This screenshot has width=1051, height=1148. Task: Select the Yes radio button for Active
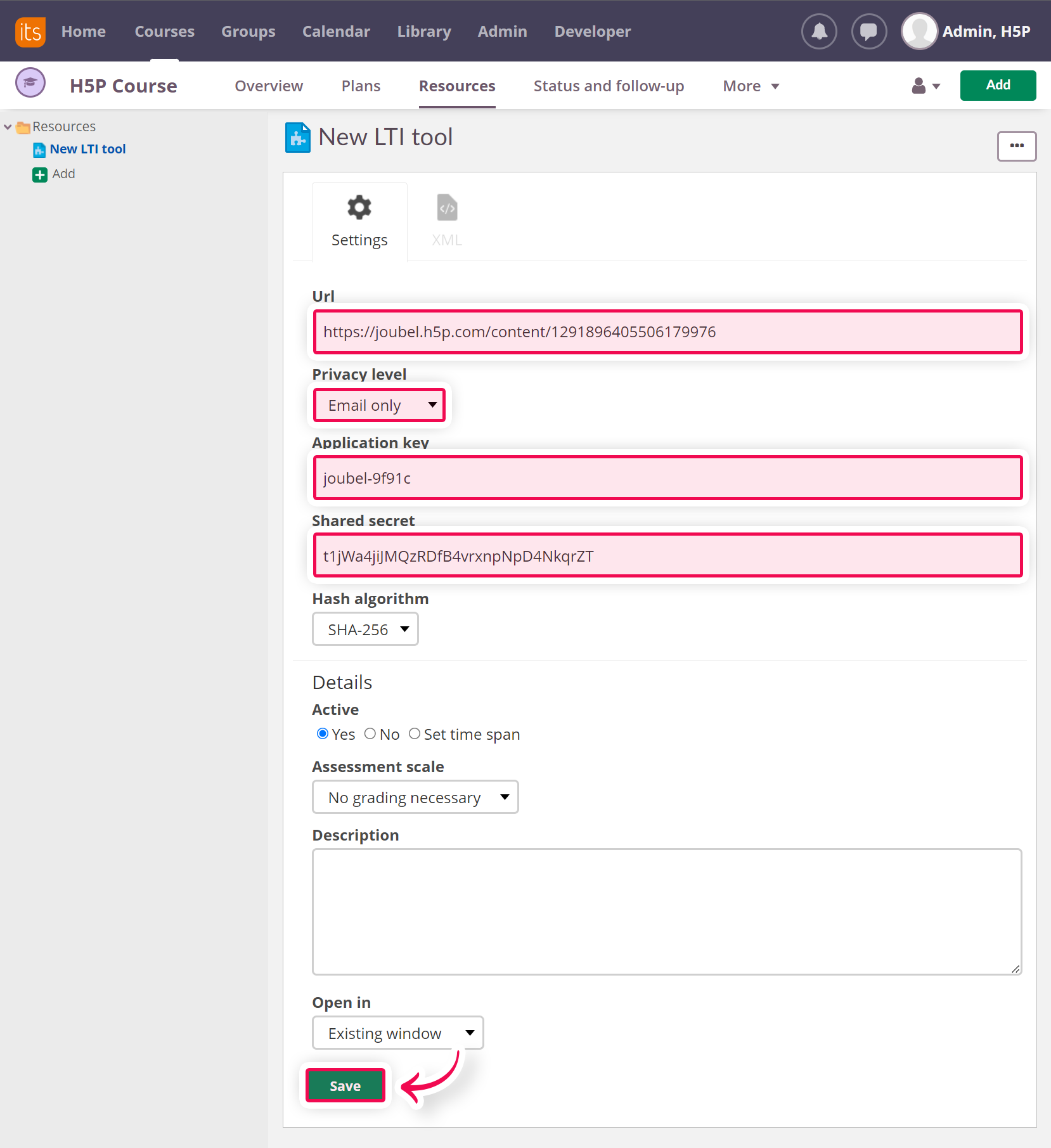point(323,733)
